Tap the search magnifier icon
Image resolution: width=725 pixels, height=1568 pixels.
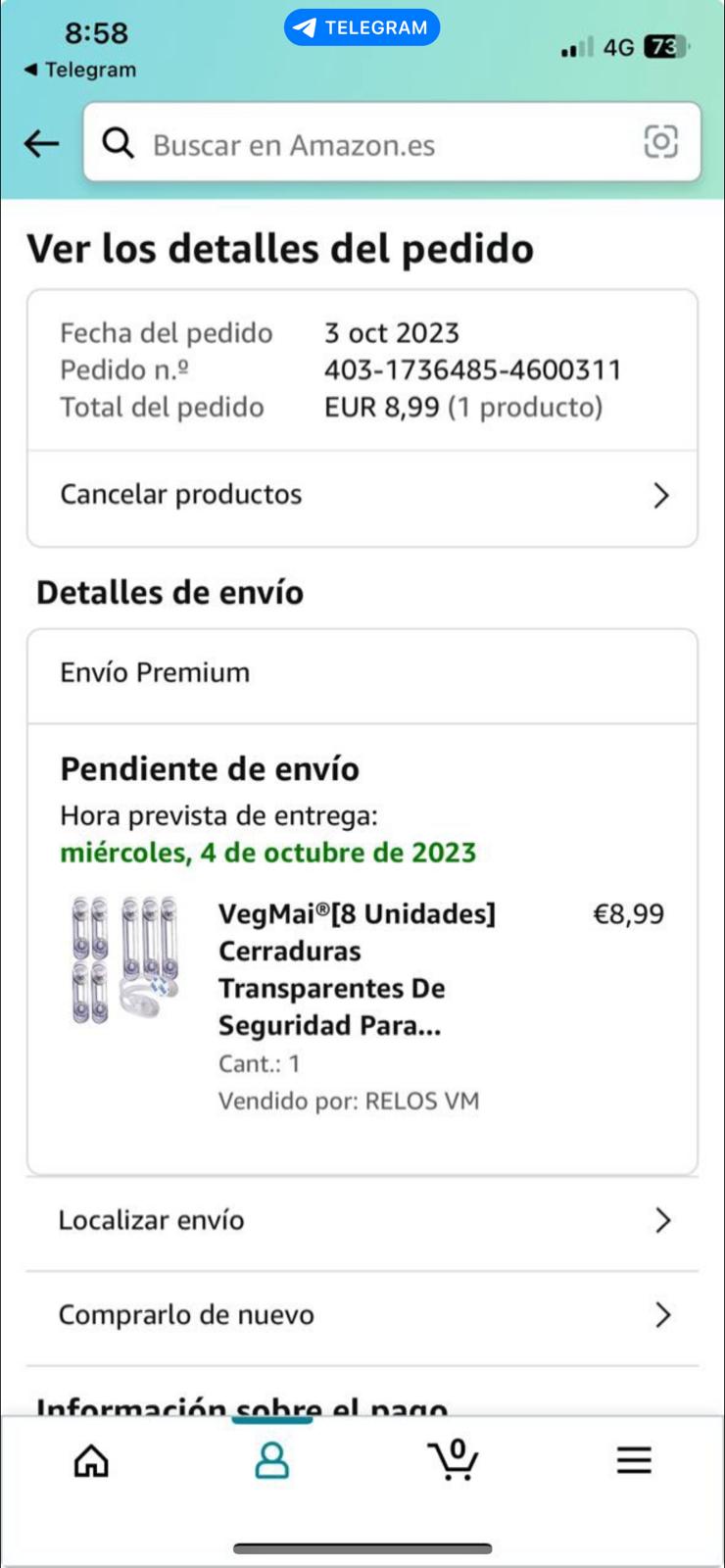tap(119, 144)
